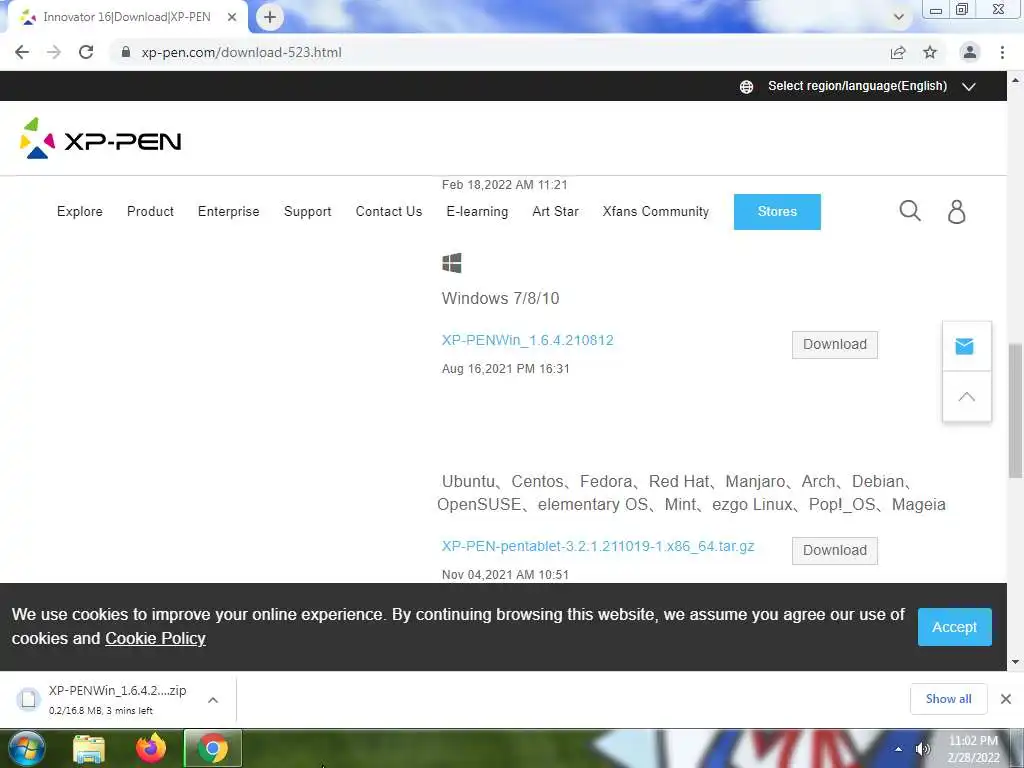Select the Aug 16,2021 PM 16:31 date
1024x768 pixels.
pos(505,369)
